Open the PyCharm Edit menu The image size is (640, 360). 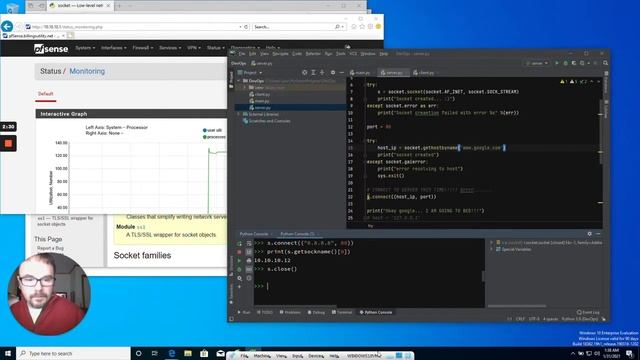click(x=253, y=54)
